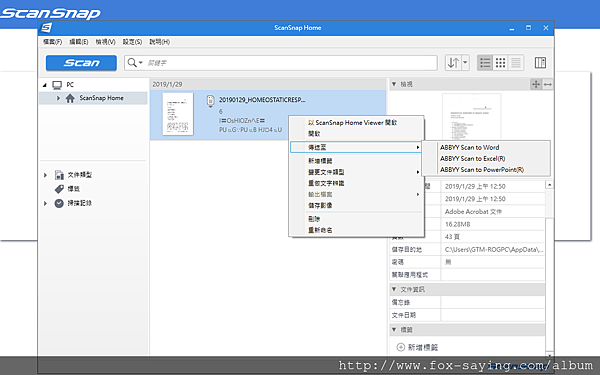Open the 說明(H) menu

[160, 42]
